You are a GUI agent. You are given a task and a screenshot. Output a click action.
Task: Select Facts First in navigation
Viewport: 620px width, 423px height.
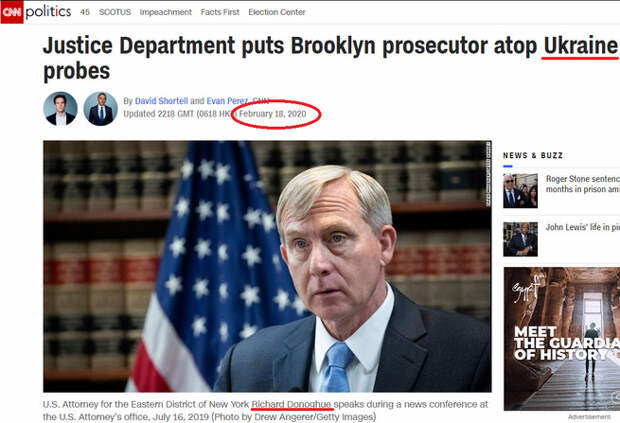pos(220,12)
